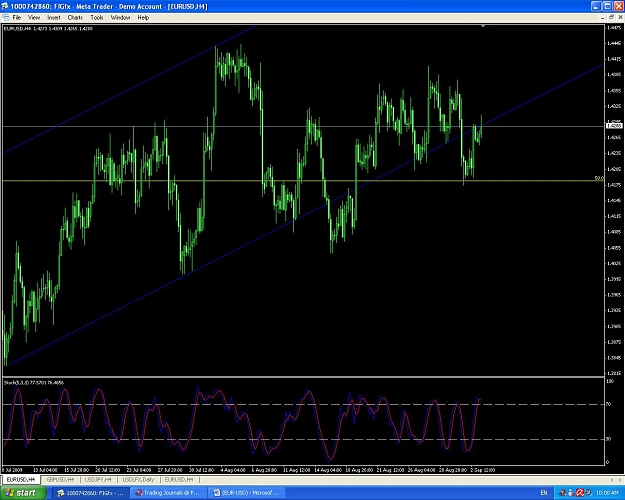Open the File menu
This screenshot has height=500, width=625.
point(17,18)
